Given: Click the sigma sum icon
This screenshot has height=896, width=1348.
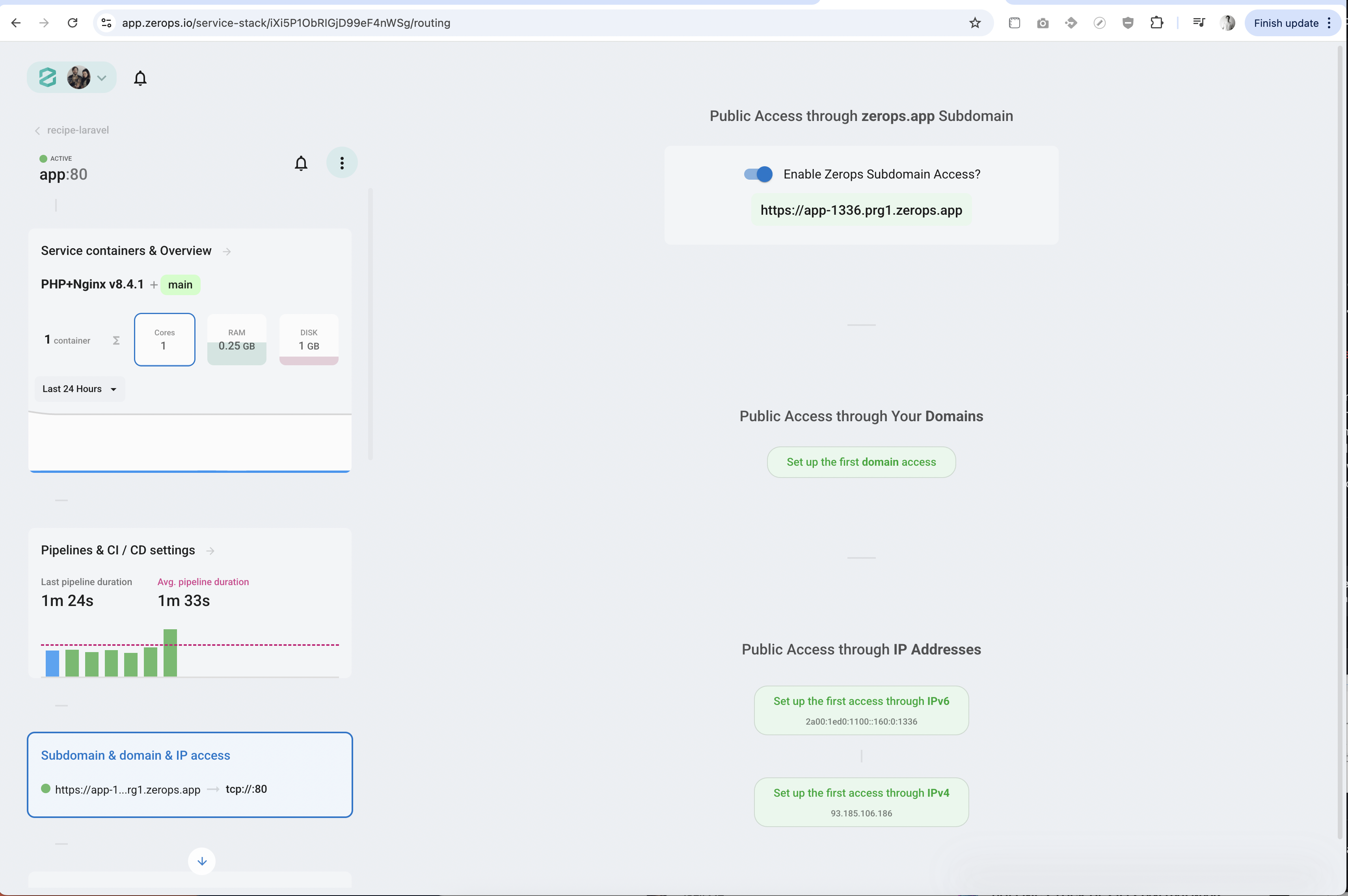Looking at the screenshot, I should tap(116, 340).
